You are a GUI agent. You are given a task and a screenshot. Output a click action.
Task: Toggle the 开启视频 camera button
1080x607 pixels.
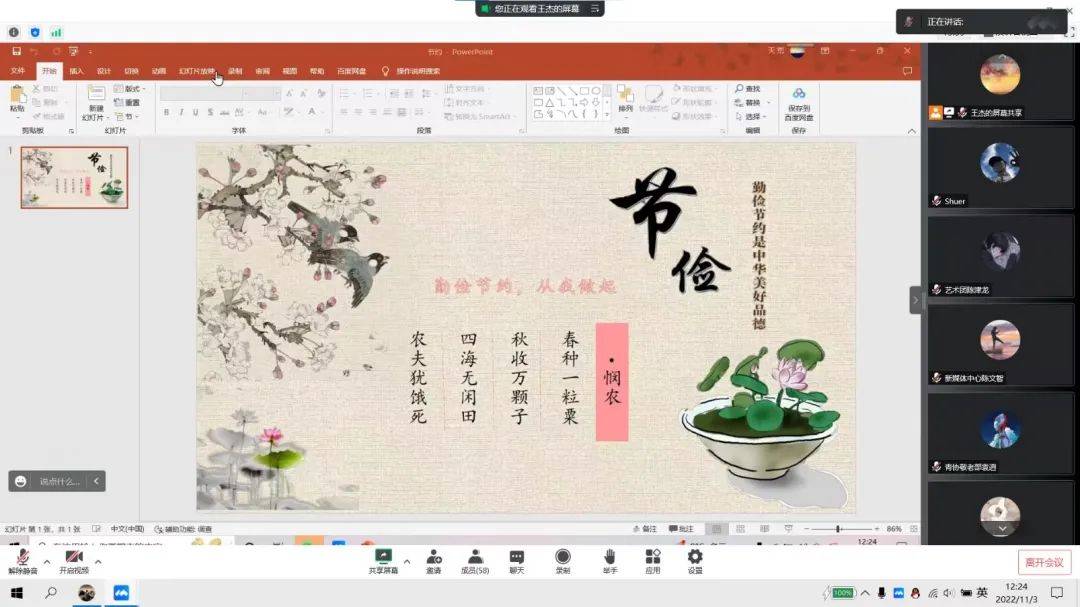pyautogui.click(x=73, y=558)
